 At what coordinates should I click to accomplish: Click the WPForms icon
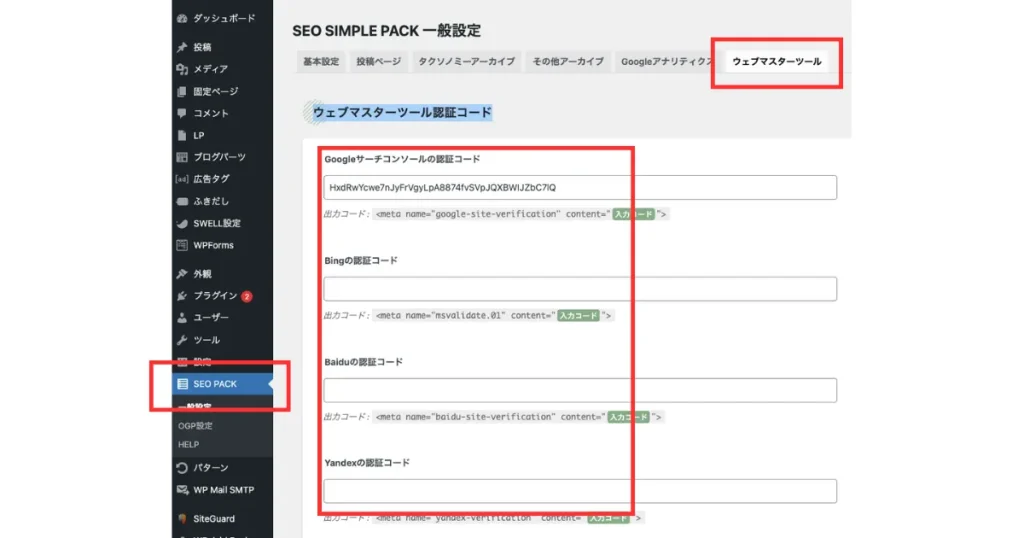click(182, 245)
